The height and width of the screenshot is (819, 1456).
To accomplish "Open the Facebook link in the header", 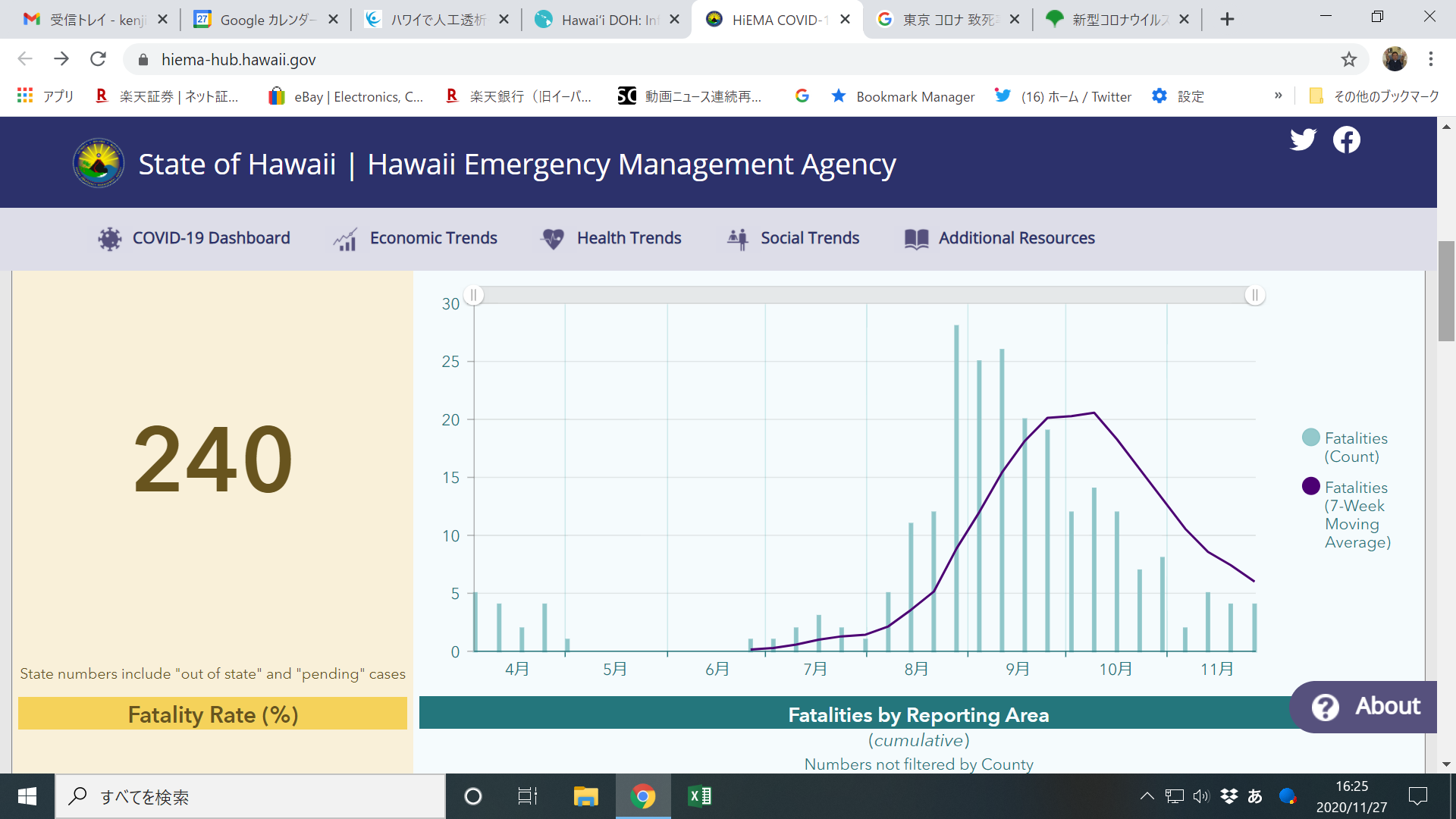I will [x=1347, y=140].
